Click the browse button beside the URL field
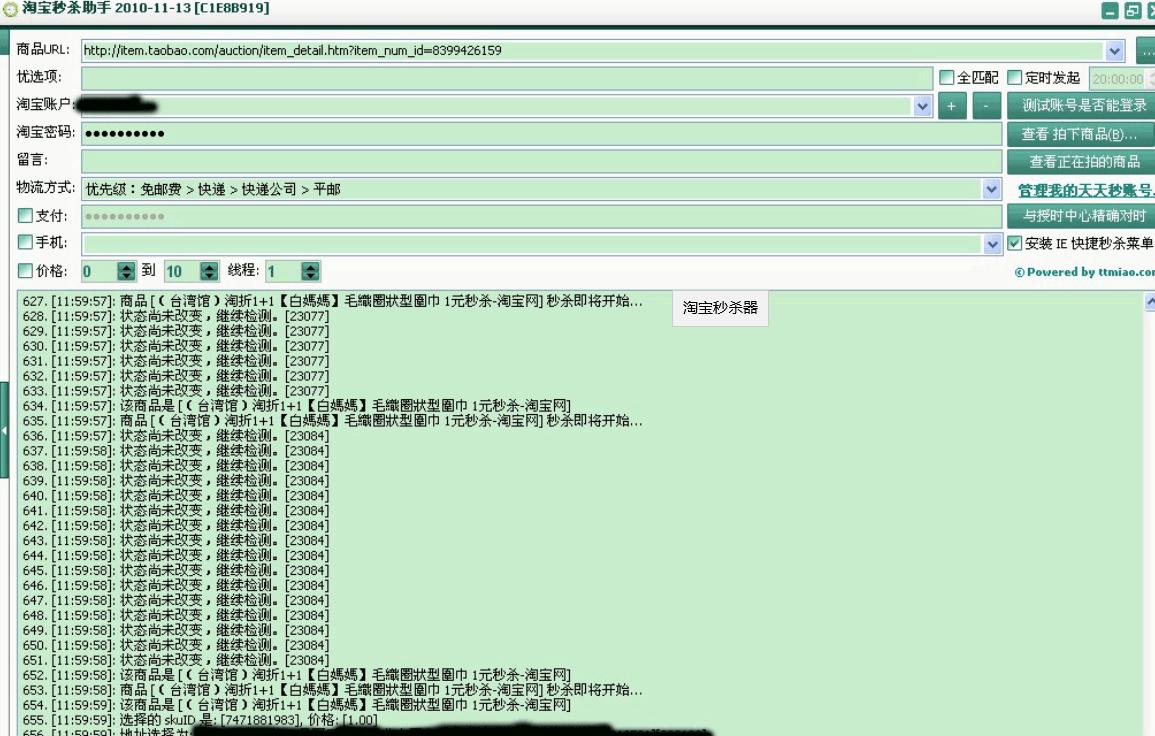Screen dimensions: 1155x736 tap(1145, 51)
